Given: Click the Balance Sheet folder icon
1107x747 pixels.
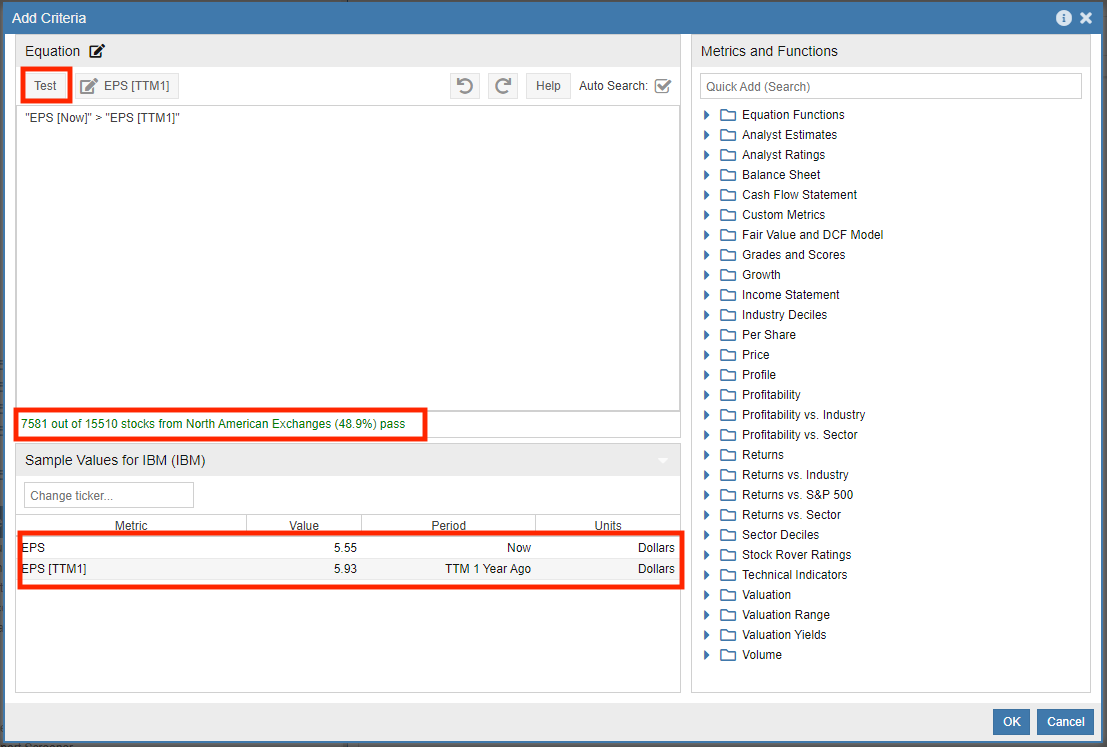Looking at the screenshot, I should pyautogui.click(x=728, y=175).
